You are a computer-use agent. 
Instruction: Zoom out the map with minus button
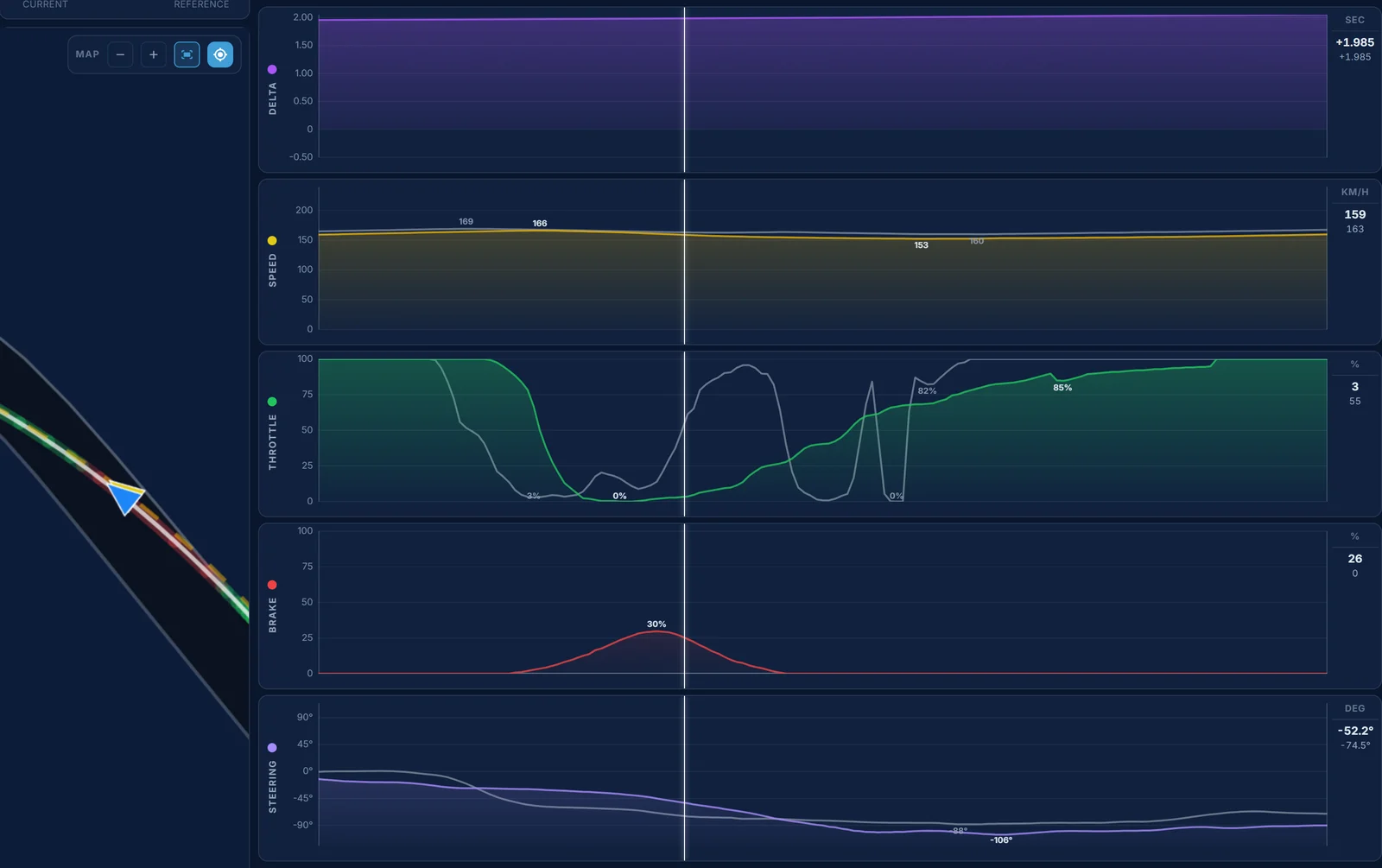coord(120,54)
